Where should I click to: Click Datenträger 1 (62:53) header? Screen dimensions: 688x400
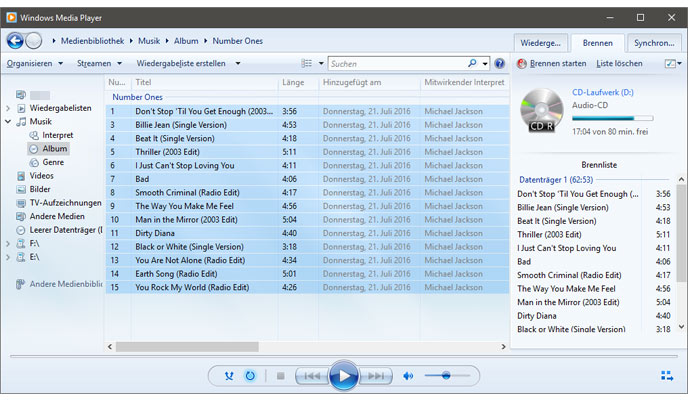tap(556, 180)
